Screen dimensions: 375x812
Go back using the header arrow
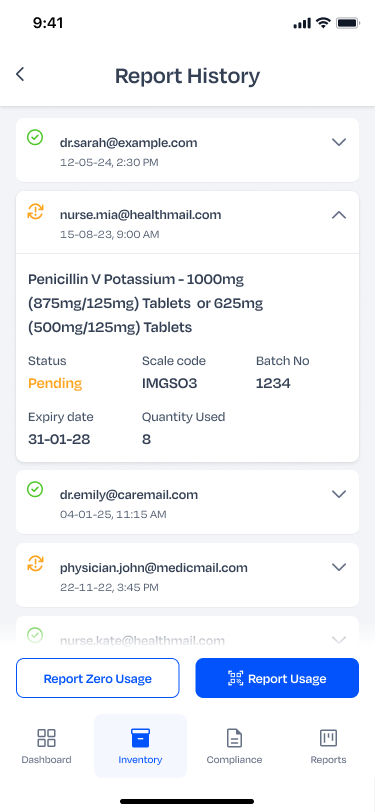[20, 75]
